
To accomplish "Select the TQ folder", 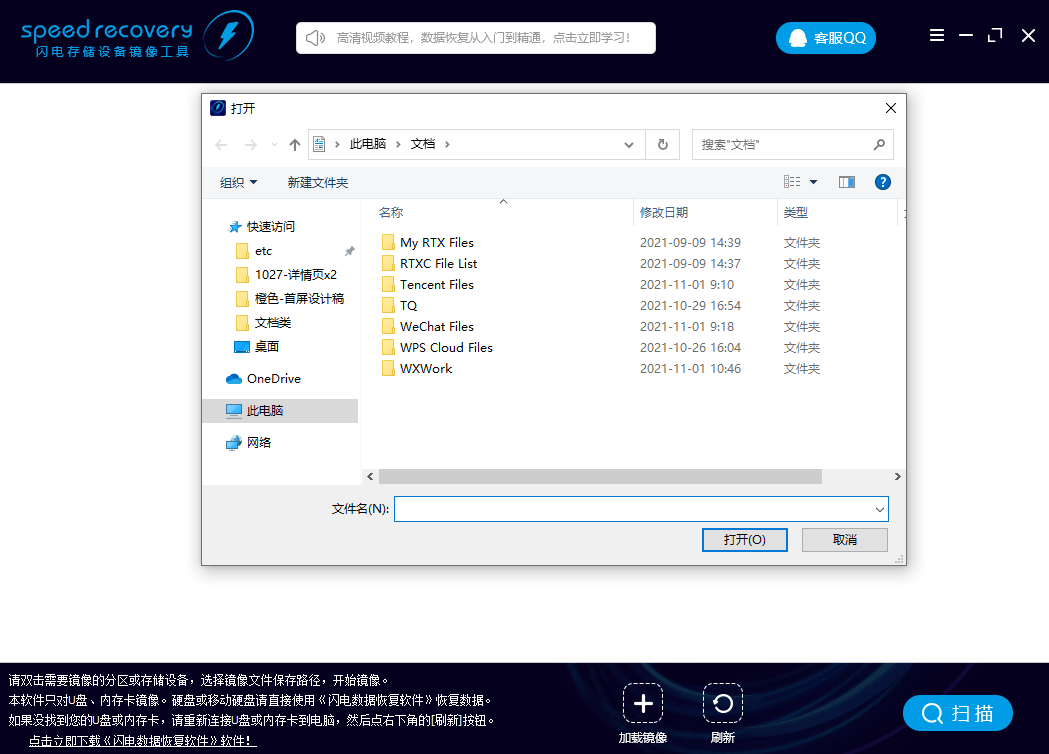I will (408, 306).
